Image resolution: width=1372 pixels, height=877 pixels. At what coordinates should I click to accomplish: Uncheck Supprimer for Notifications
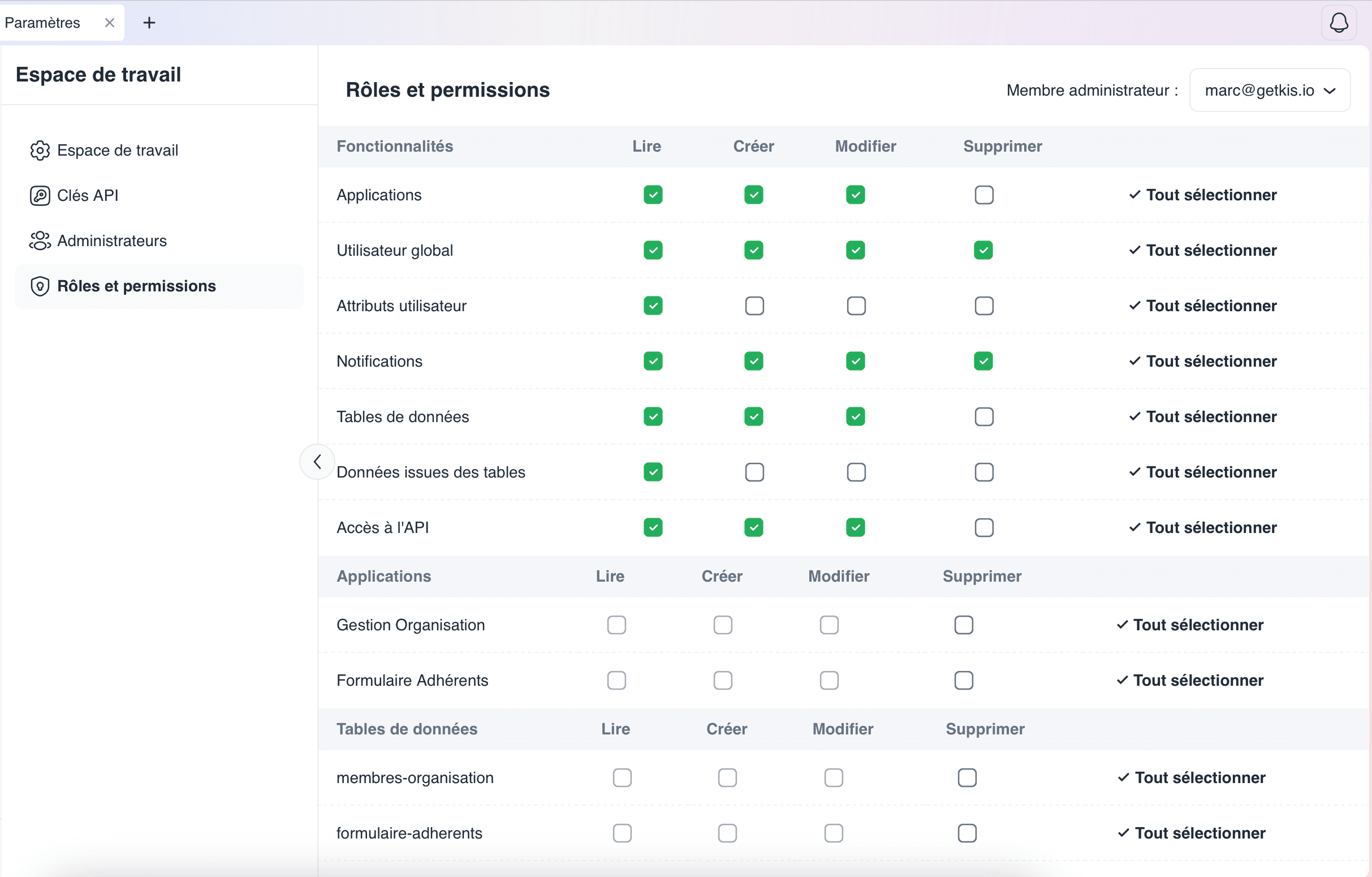pyautogui.click(x=983, y=362)
